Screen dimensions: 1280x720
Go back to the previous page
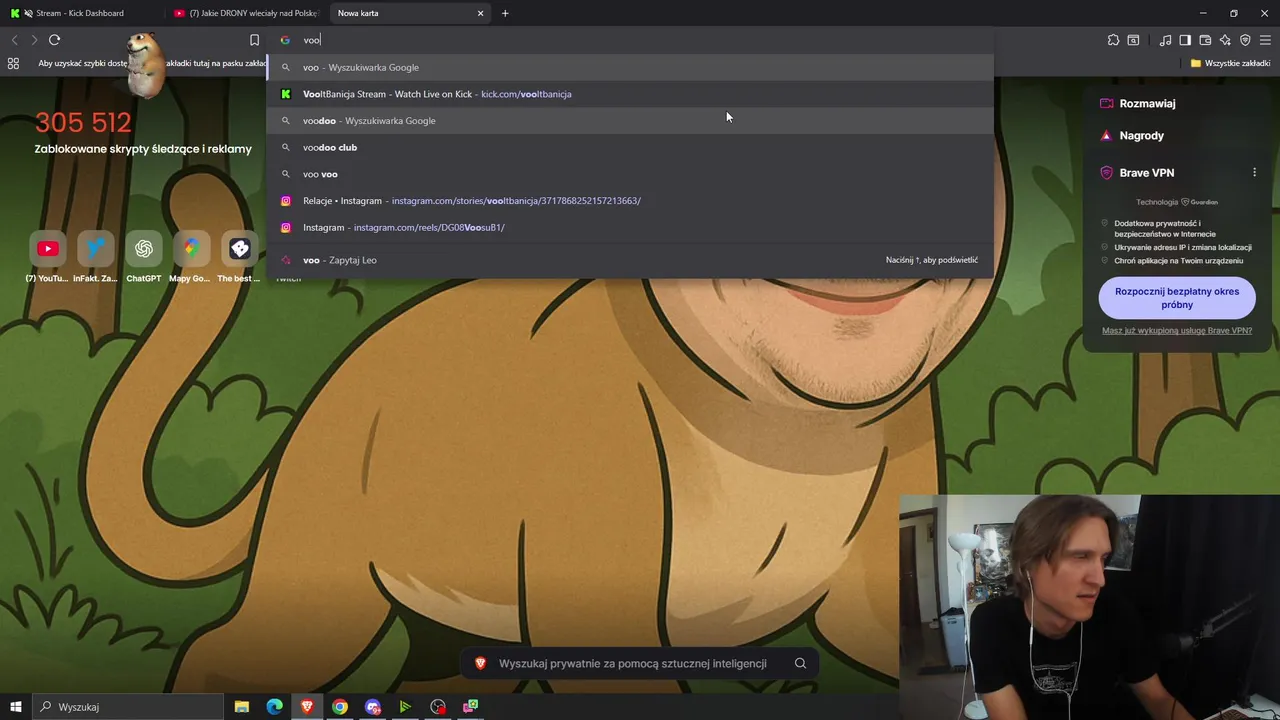(x=14, y=40)
